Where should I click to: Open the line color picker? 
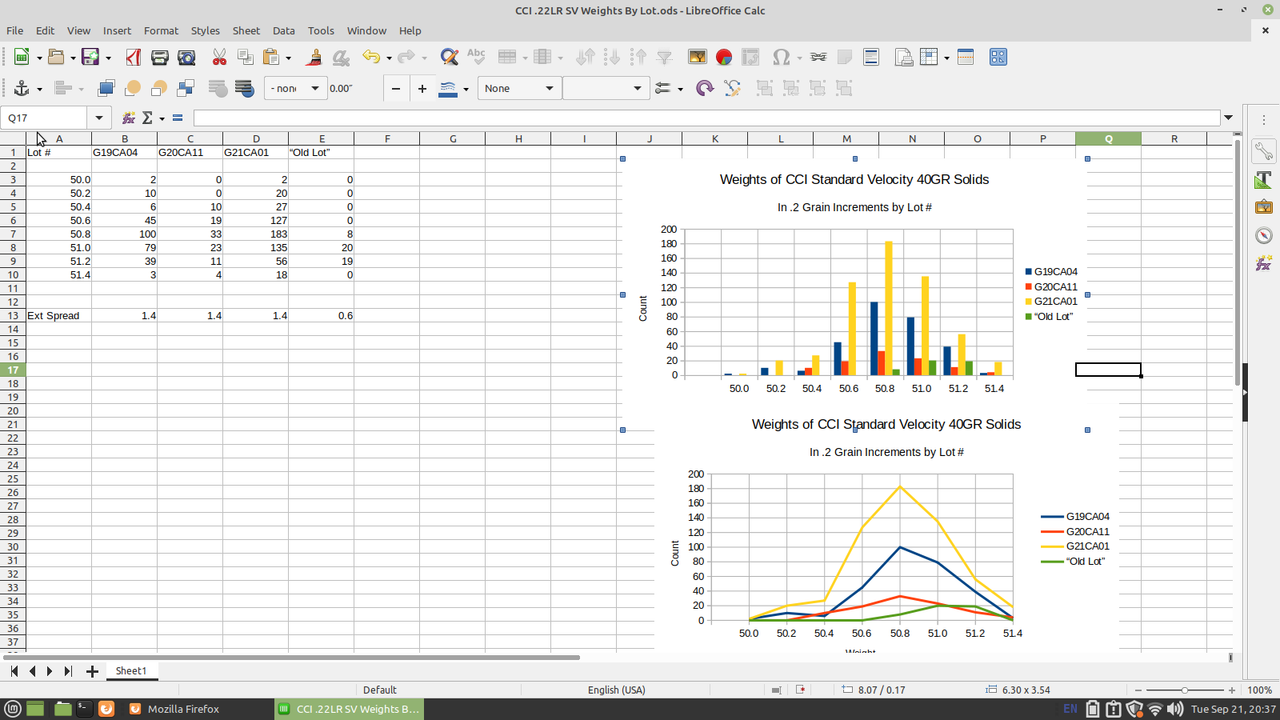click(448, 88)
